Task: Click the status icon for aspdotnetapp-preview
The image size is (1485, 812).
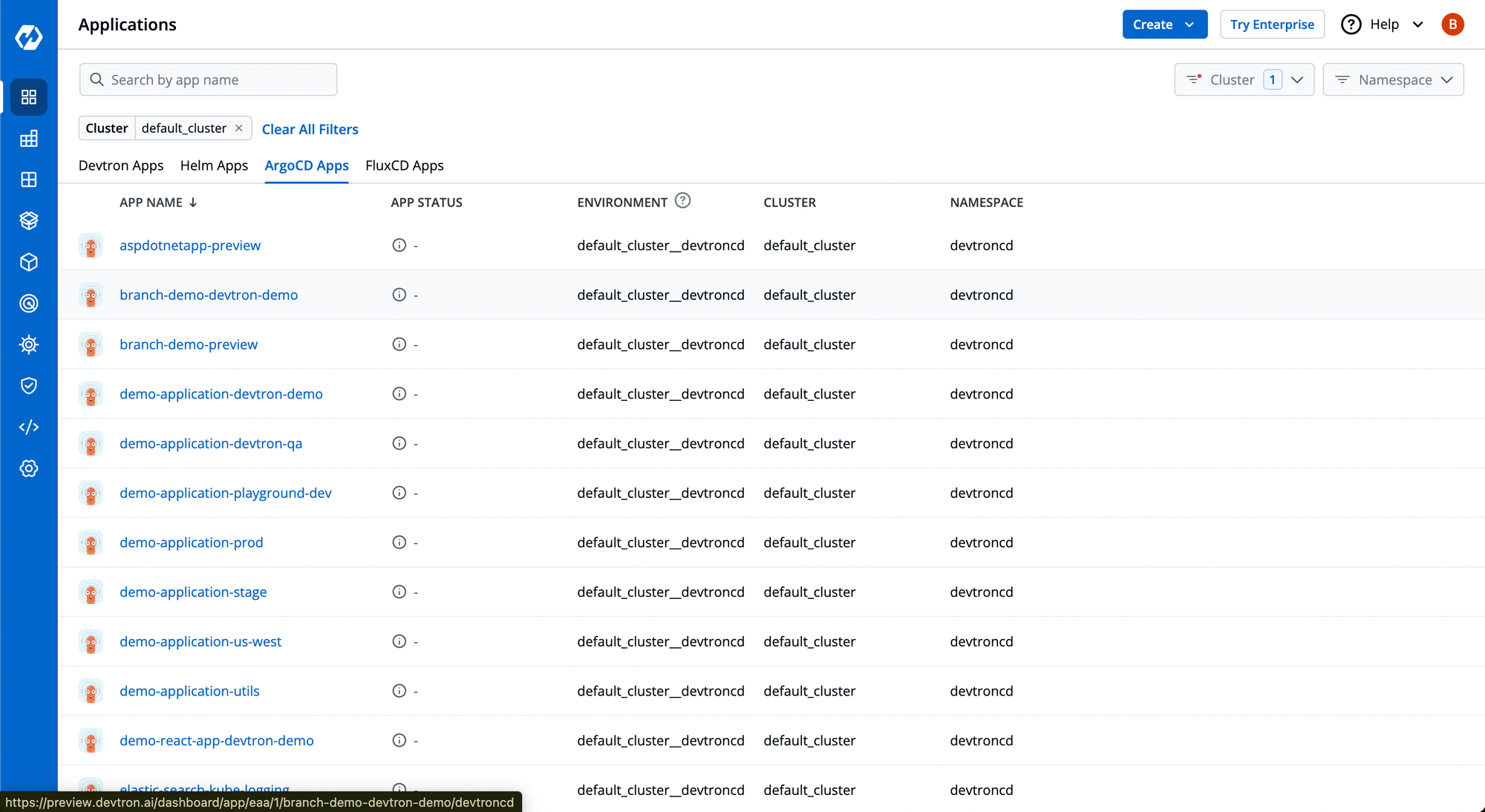Action: point(399,245)
